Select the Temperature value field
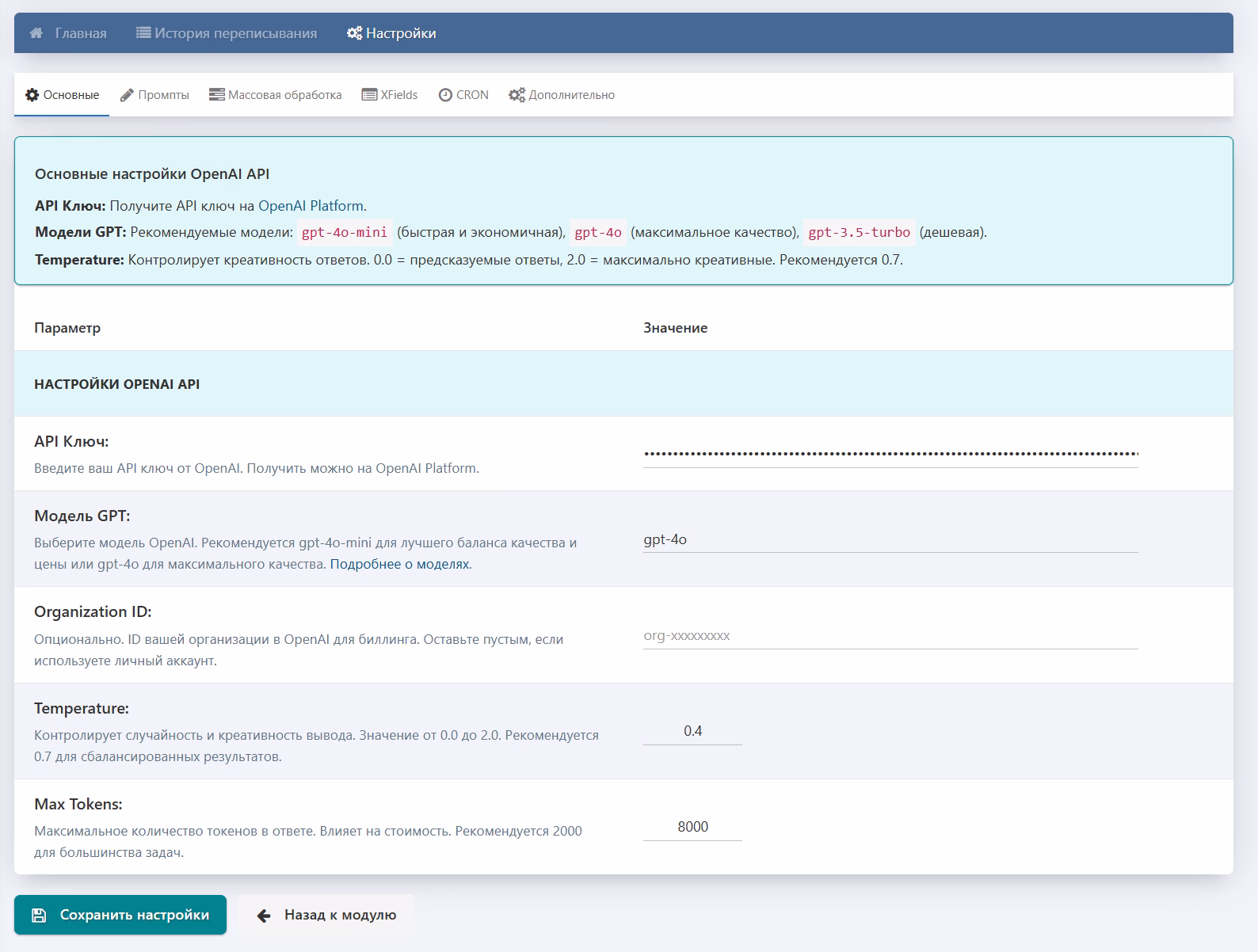The width and height of the screenshot is (1258, 952). 692,731
